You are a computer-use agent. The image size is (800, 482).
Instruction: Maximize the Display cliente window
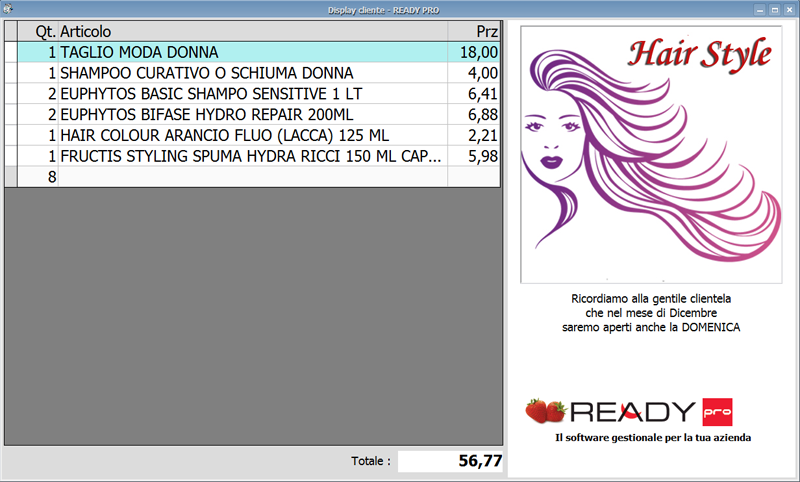pos(774,10)
